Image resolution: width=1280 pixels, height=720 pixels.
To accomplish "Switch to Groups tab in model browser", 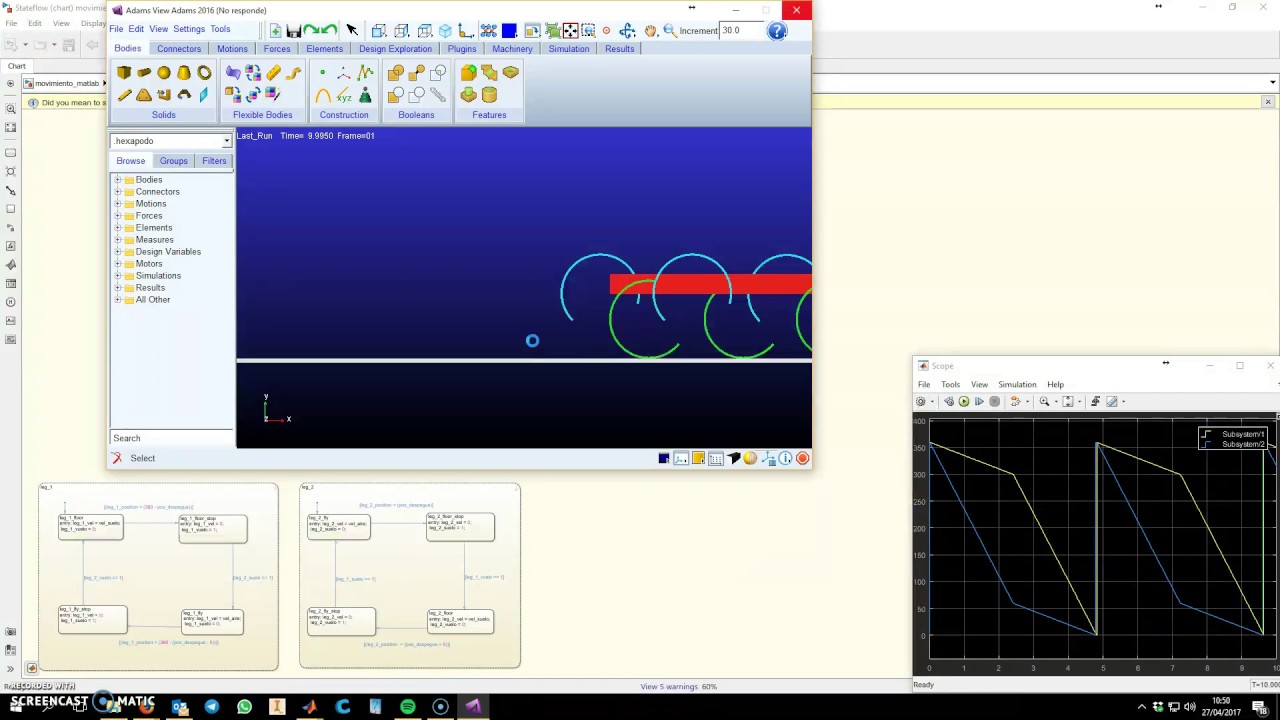I will pos(173,161).
